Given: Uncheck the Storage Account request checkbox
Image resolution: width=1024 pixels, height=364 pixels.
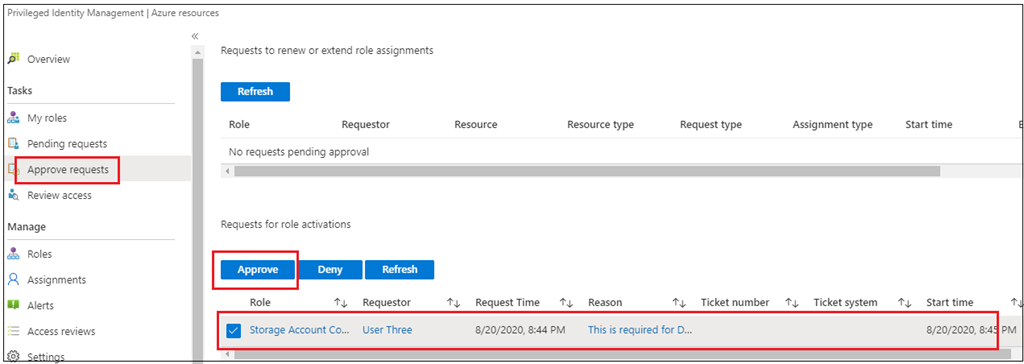Looking at the screenshot, I should point(234,331).
